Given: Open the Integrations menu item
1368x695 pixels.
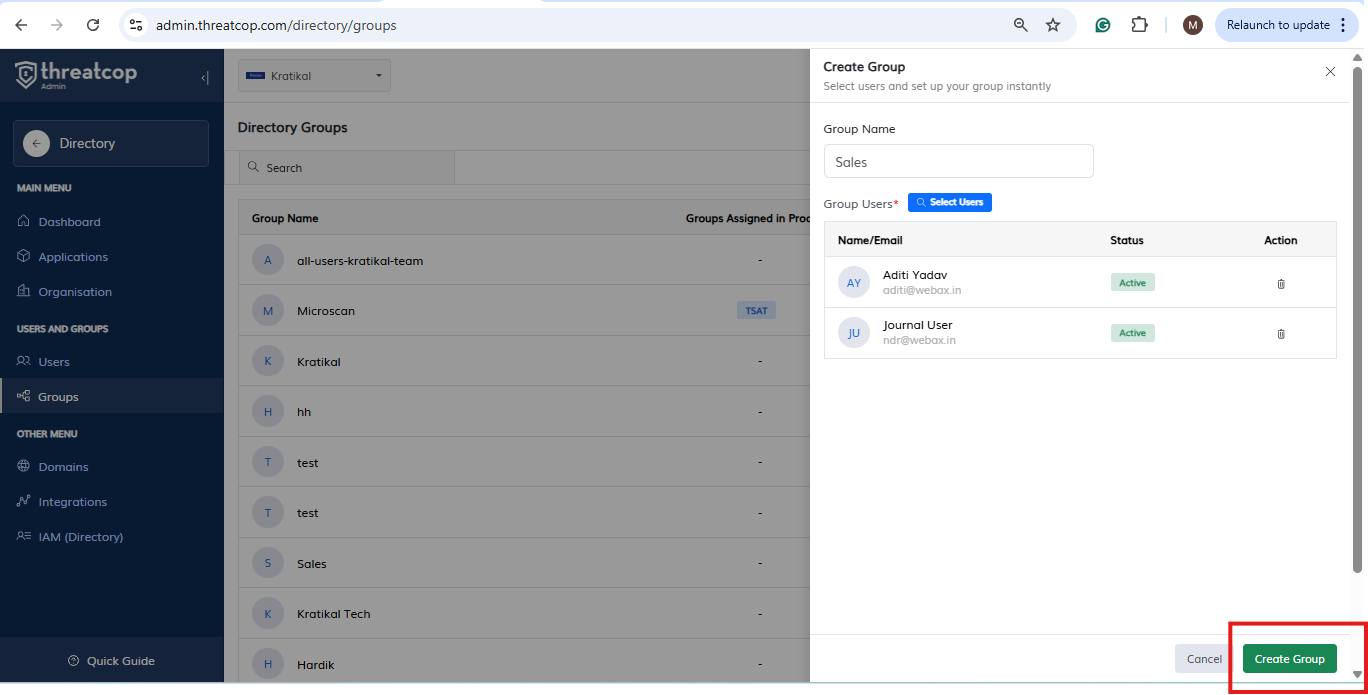Looking at the screenshot, I should tap(72, 502).
